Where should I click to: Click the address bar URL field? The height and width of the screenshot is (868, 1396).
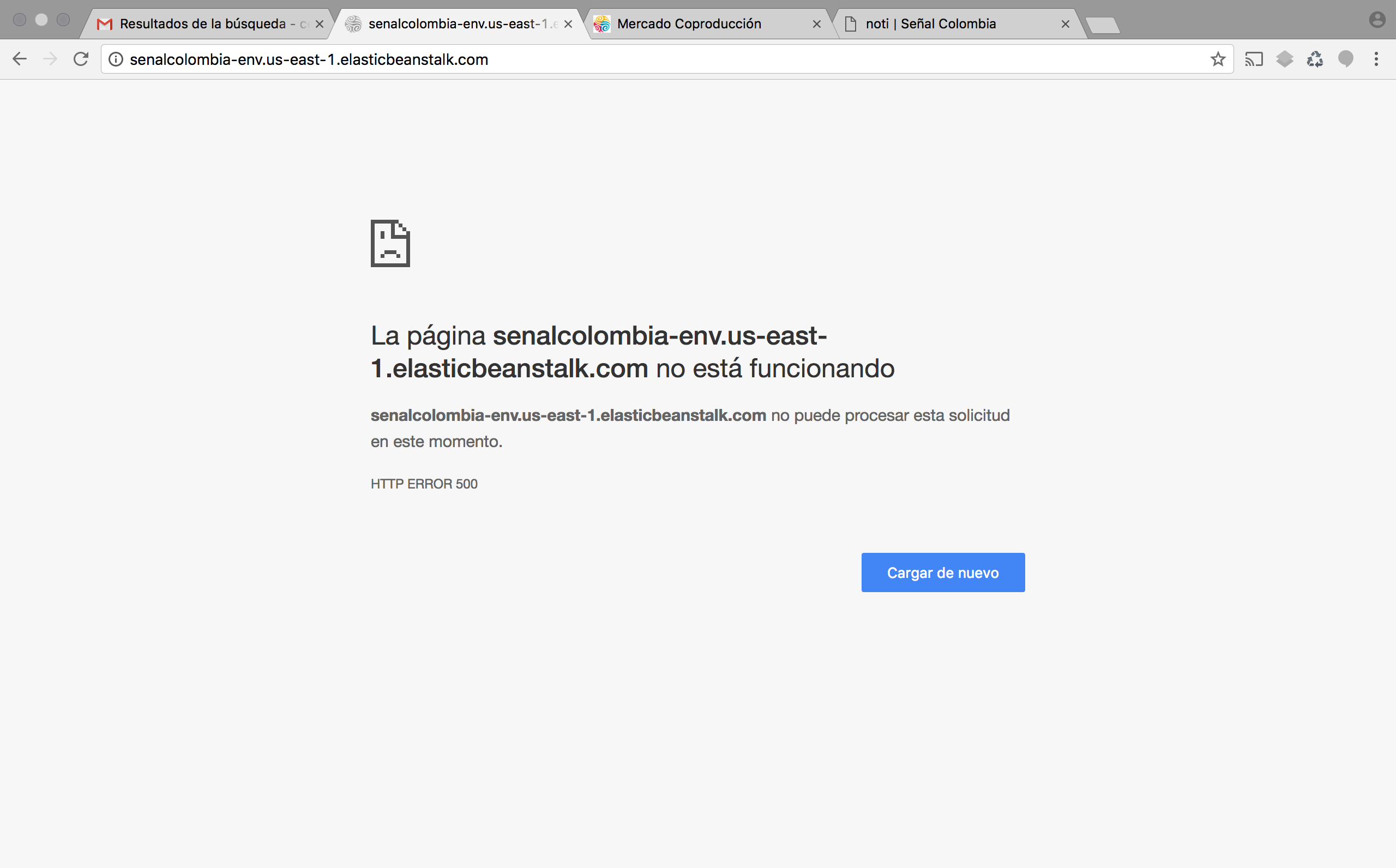pyautogui.click(x=631, y=59)
